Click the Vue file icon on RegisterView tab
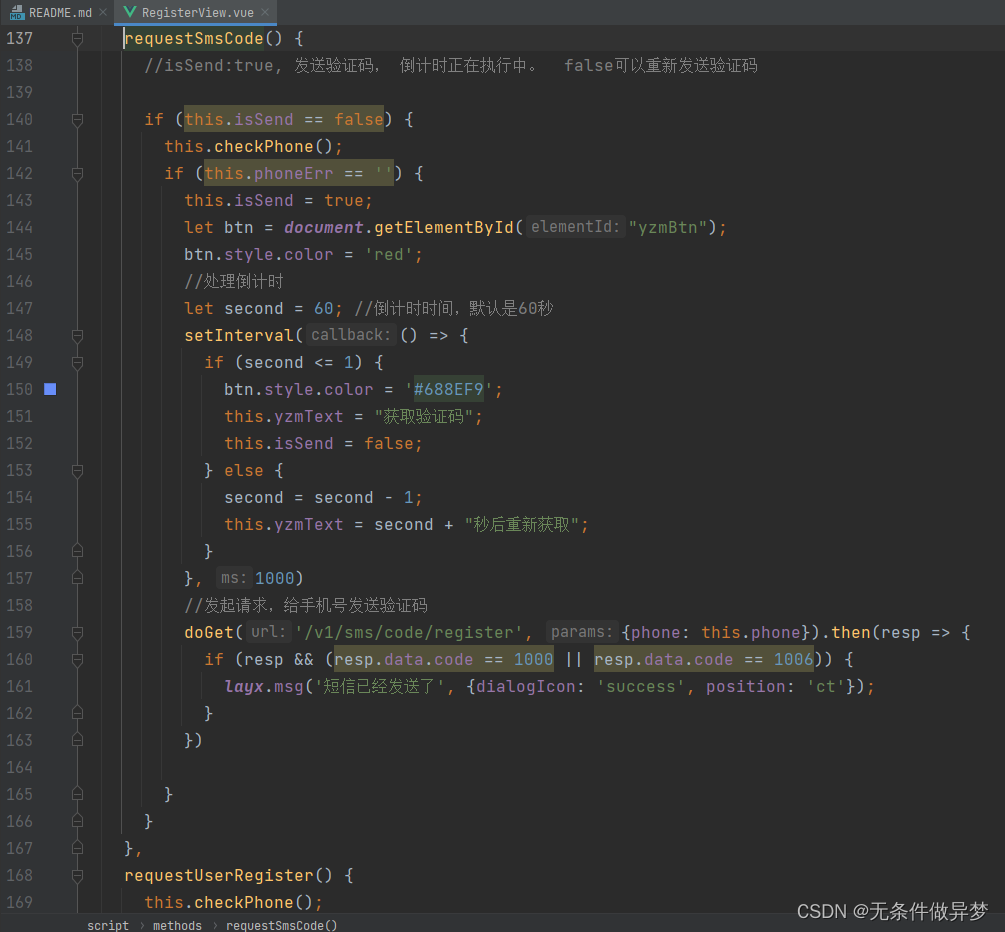 (x=130, y=12)
